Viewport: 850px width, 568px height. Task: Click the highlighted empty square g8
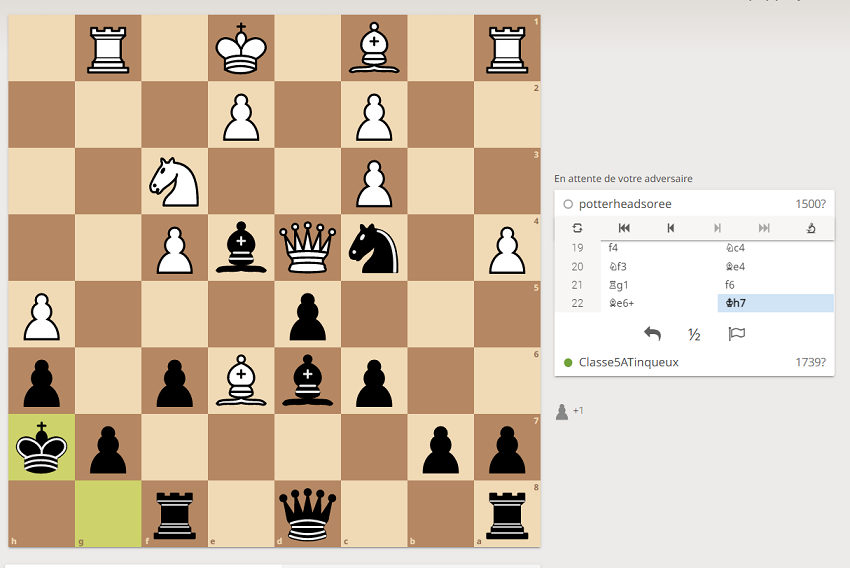tap(108, 514)
